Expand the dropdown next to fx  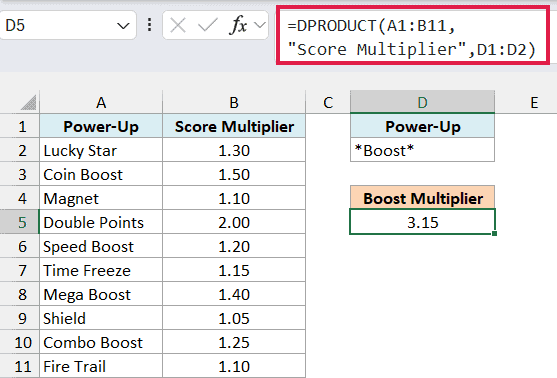[260, 26]
